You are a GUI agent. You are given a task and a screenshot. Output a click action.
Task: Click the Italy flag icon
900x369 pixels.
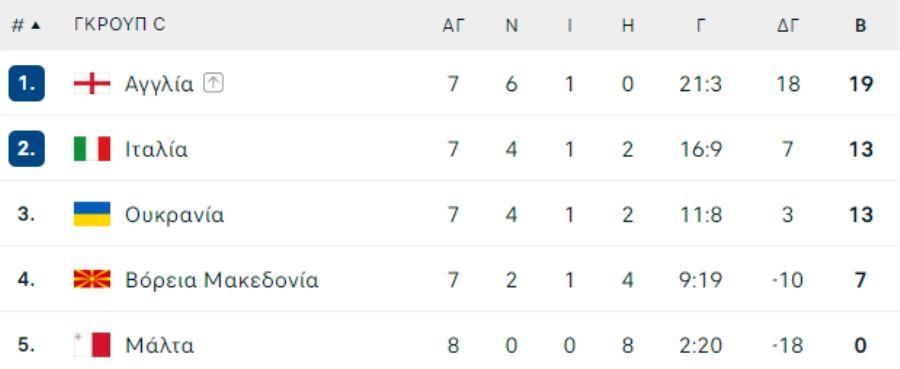click(92, 149)
